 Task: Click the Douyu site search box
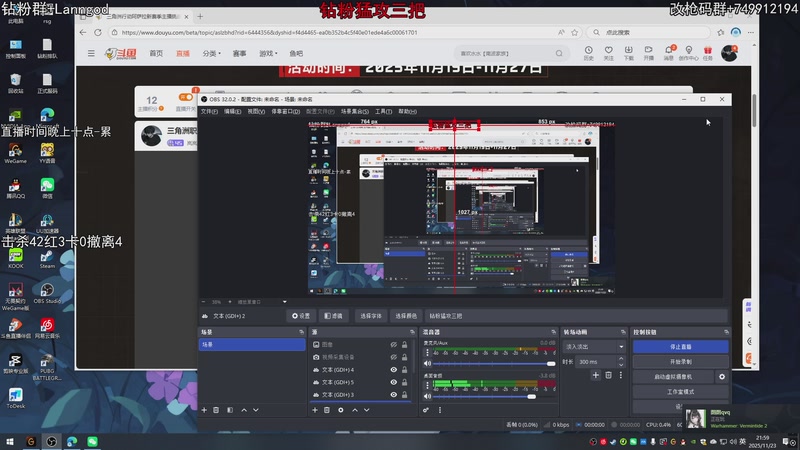point(510,53)
